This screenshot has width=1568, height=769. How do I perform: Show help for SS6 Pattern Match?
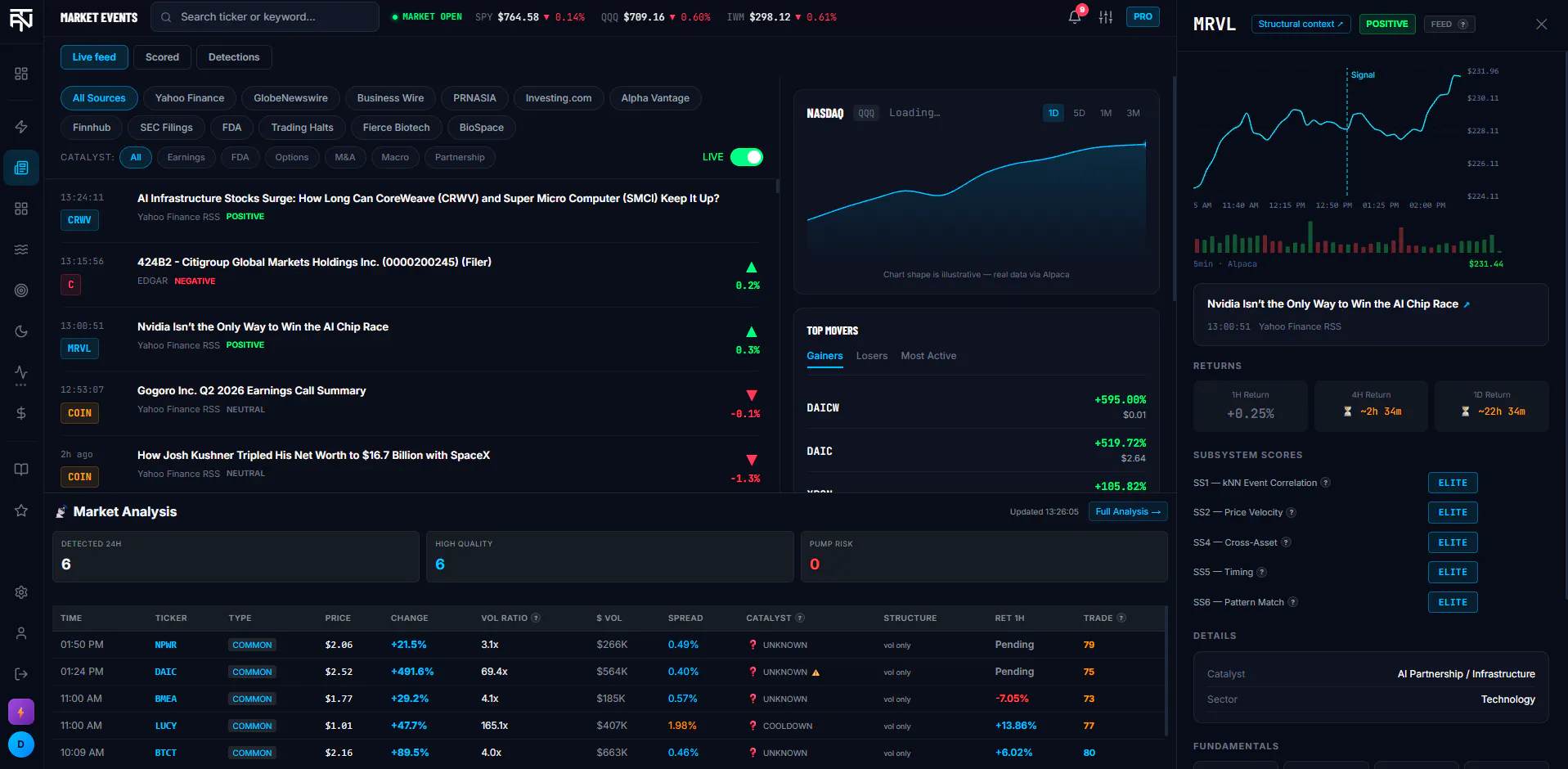(1292, 602)
